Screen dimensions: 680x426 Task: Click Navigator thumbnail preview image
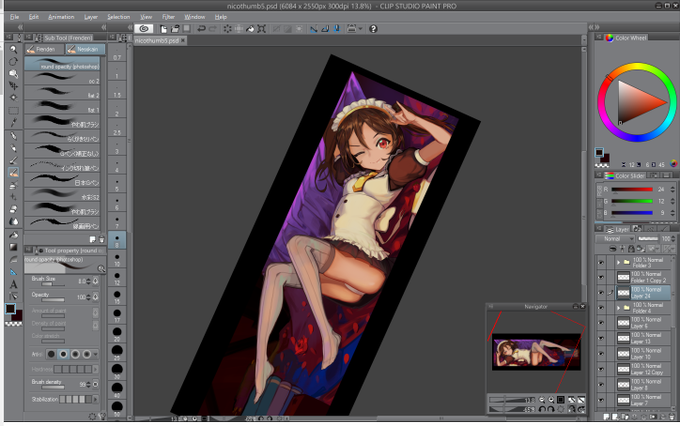coord(536,351)
